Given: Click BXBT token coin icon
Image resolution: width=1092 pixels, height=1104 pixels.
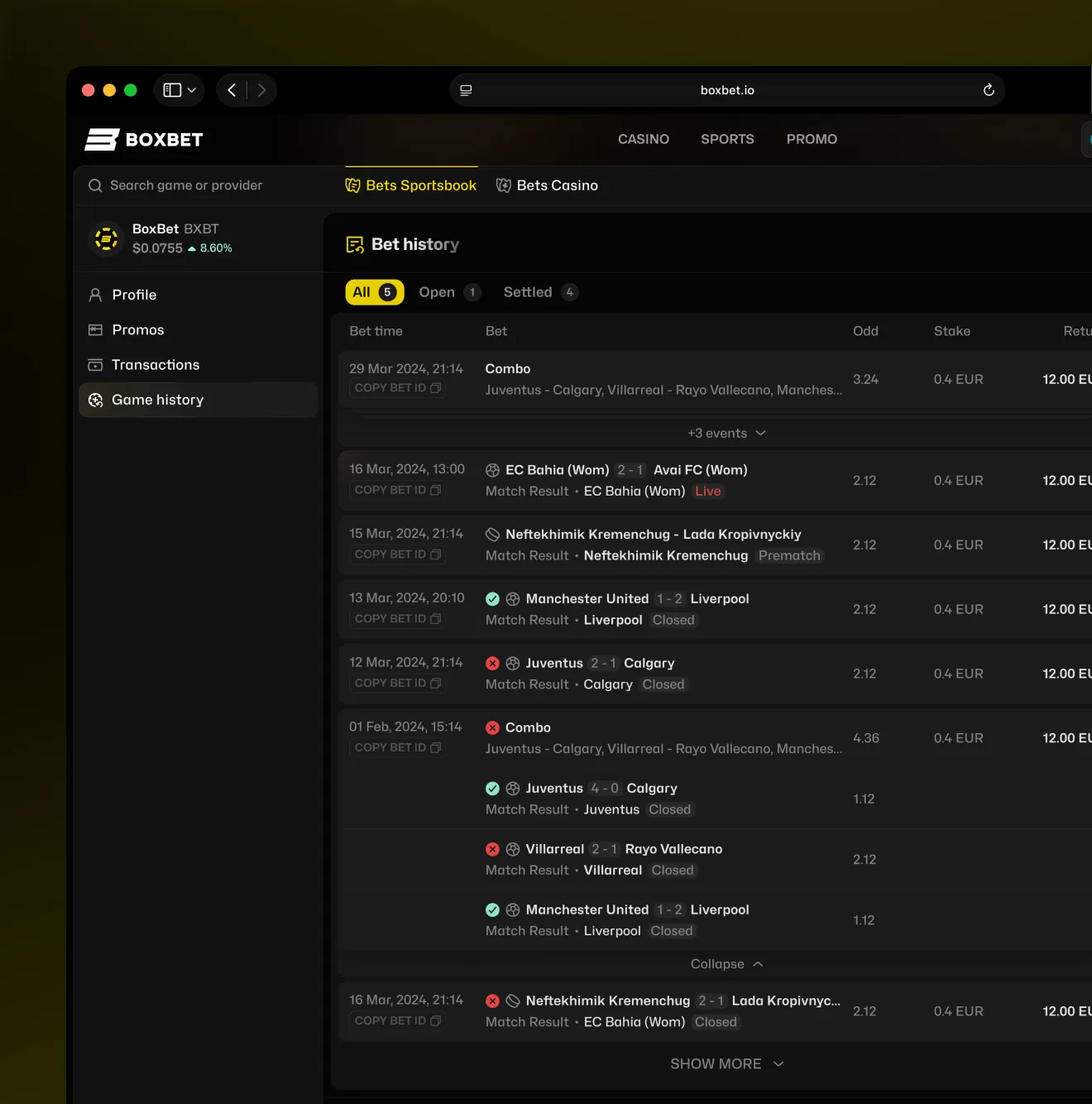Looking at the screenshot, I should click(106, 238).
